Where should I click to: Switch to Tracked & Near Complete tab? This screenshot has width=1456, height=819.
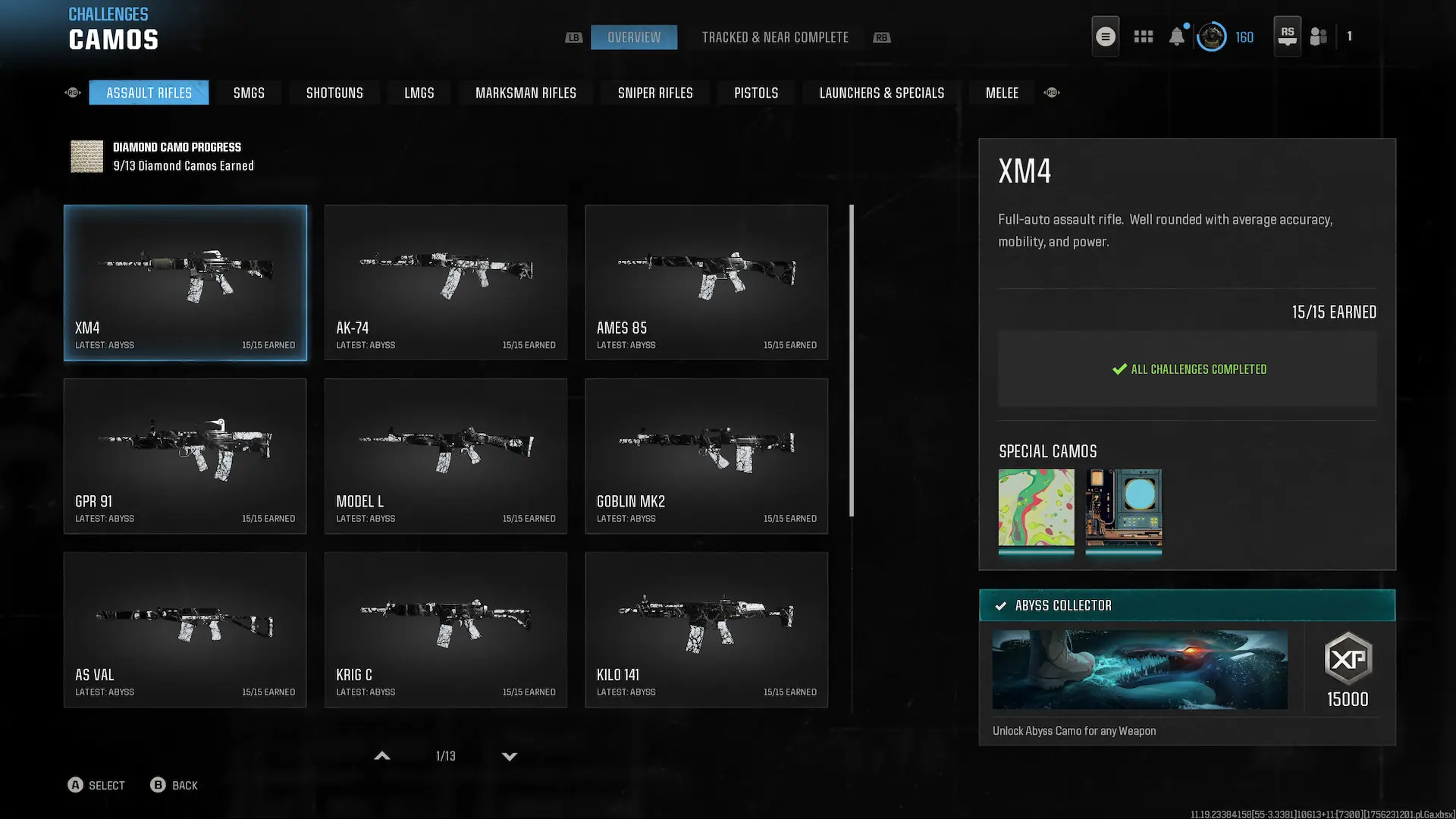coord(774,37)
